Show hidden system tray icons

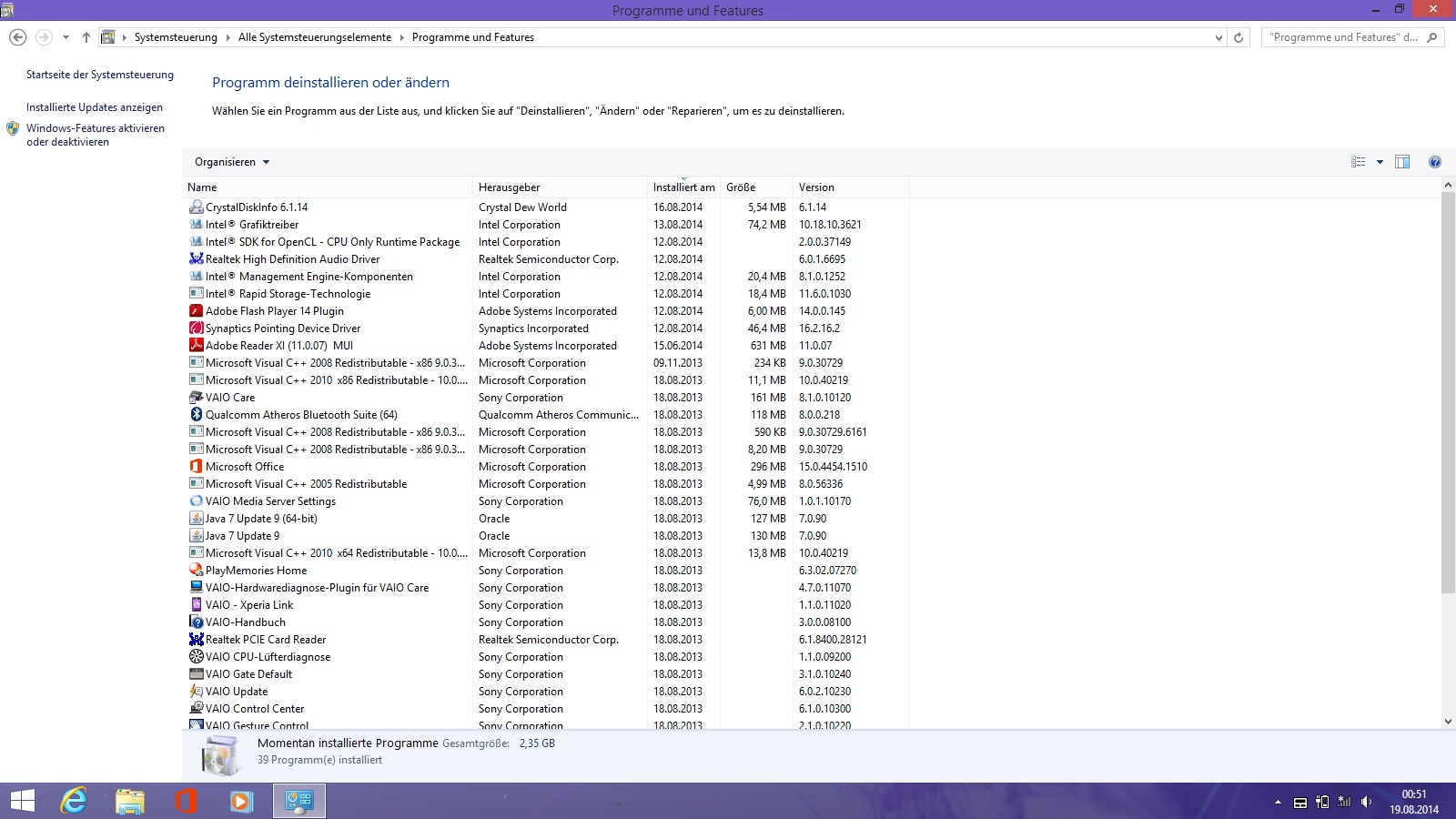[1278, 802]
